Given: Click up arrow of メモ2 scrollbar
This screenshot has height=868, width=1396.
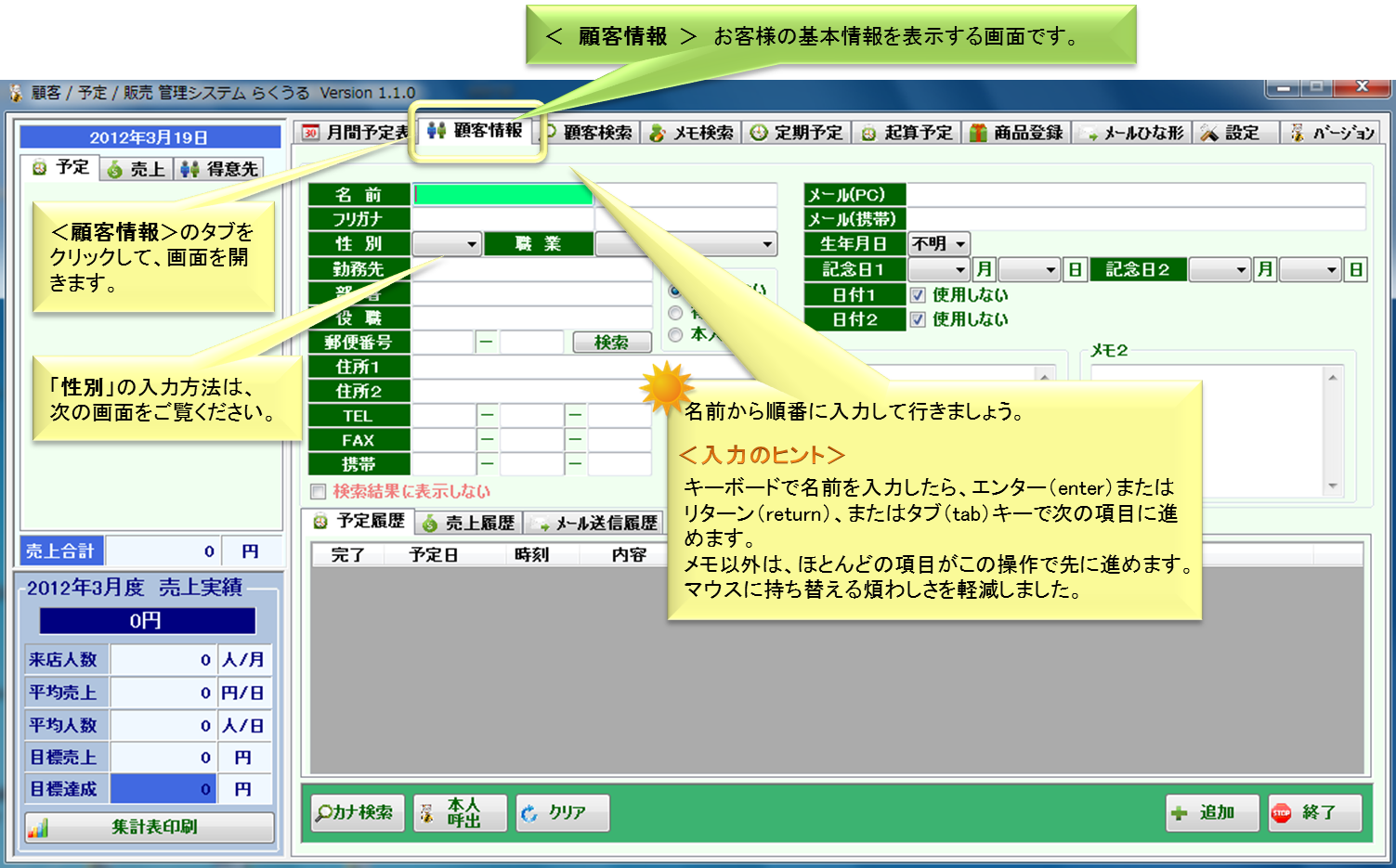Looking at the screenshot, I should click(1333, 377).
